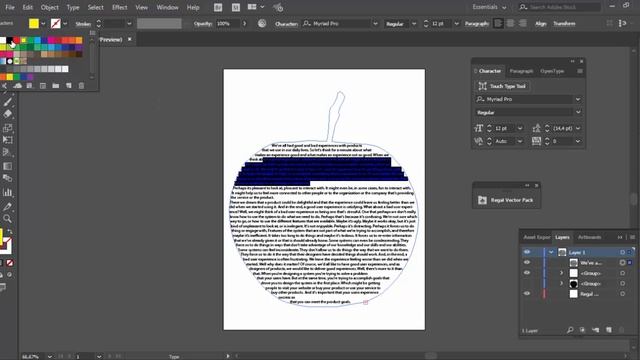This screenshot has height=360, width=640.
Task: Show the second hidden Group layer
Action: pos(527,283)
